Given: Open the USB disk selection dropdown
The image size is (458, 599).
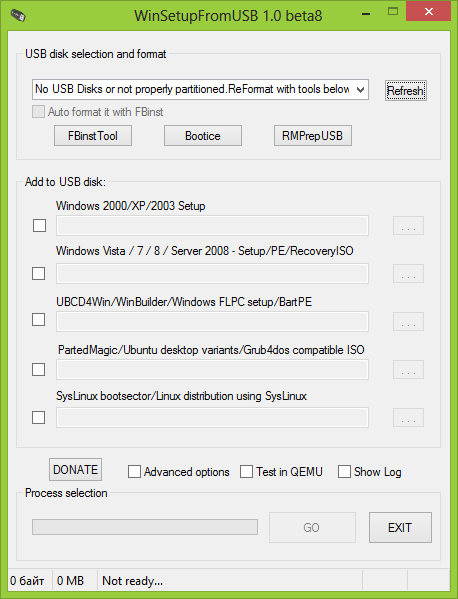Looking at the screenshot, I should tap(201, 89).
